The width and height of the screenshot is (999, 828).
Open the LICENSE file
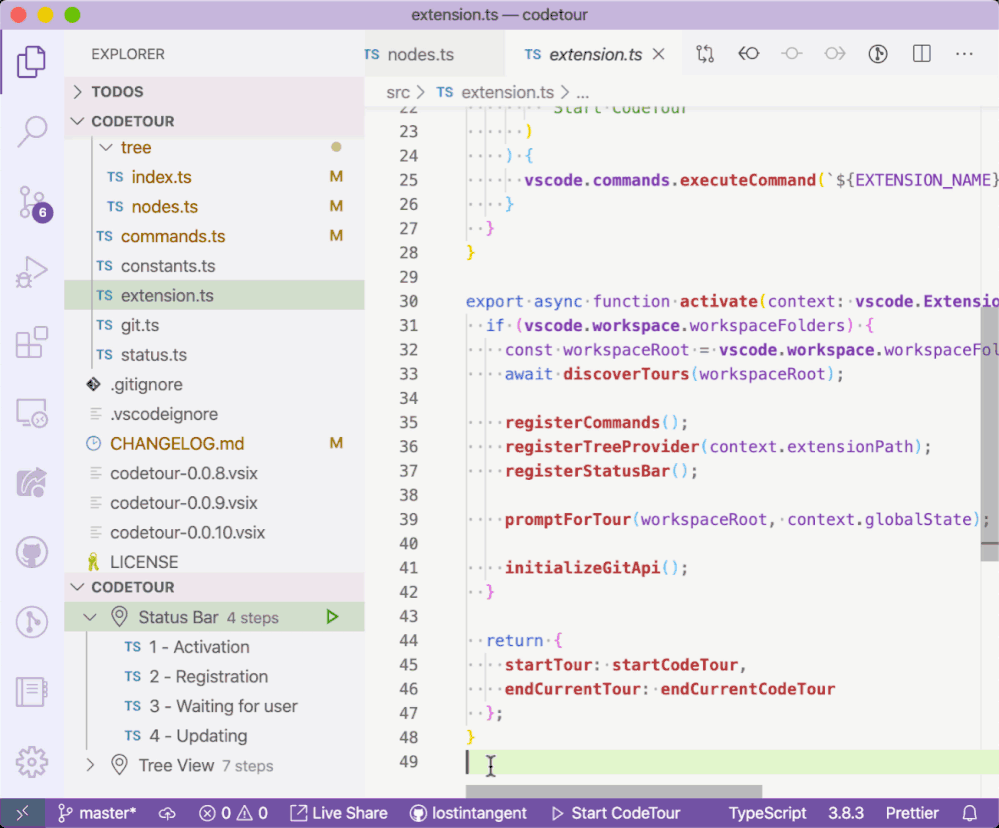[214, 562]
